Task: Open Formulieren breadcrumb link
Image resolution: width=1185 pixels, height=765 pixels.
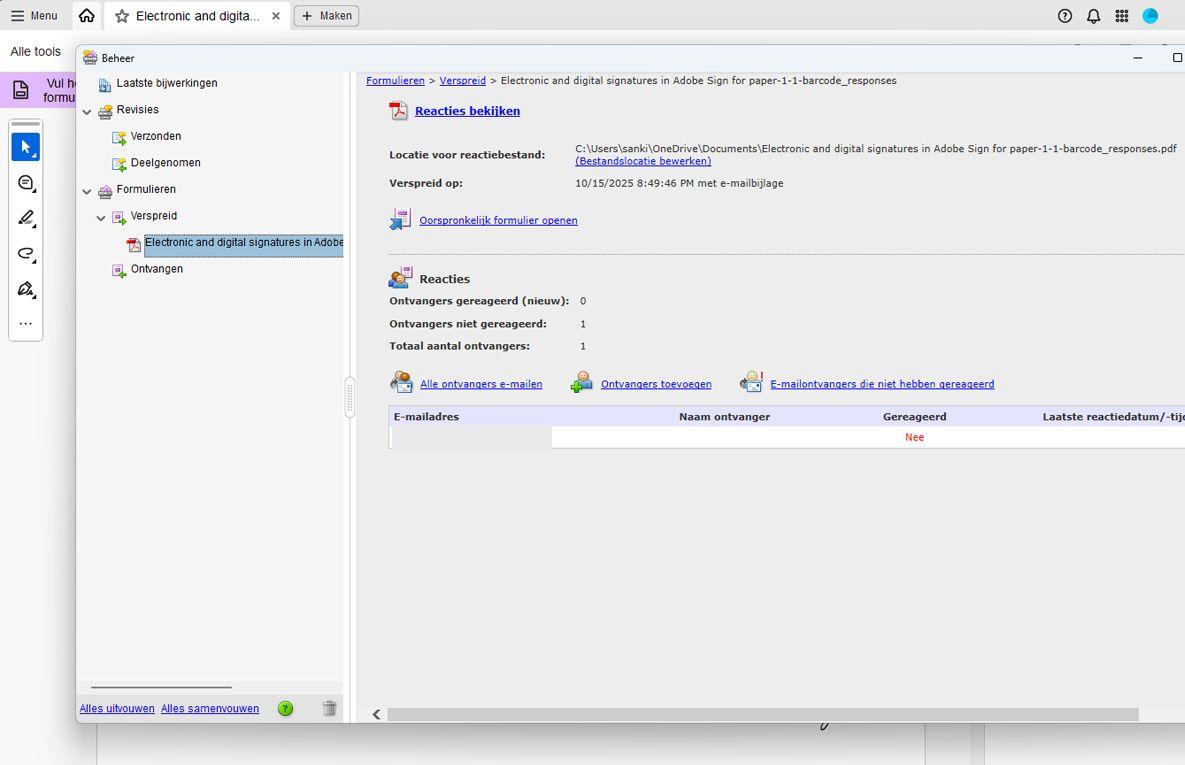Action: [x=395, y=80]
